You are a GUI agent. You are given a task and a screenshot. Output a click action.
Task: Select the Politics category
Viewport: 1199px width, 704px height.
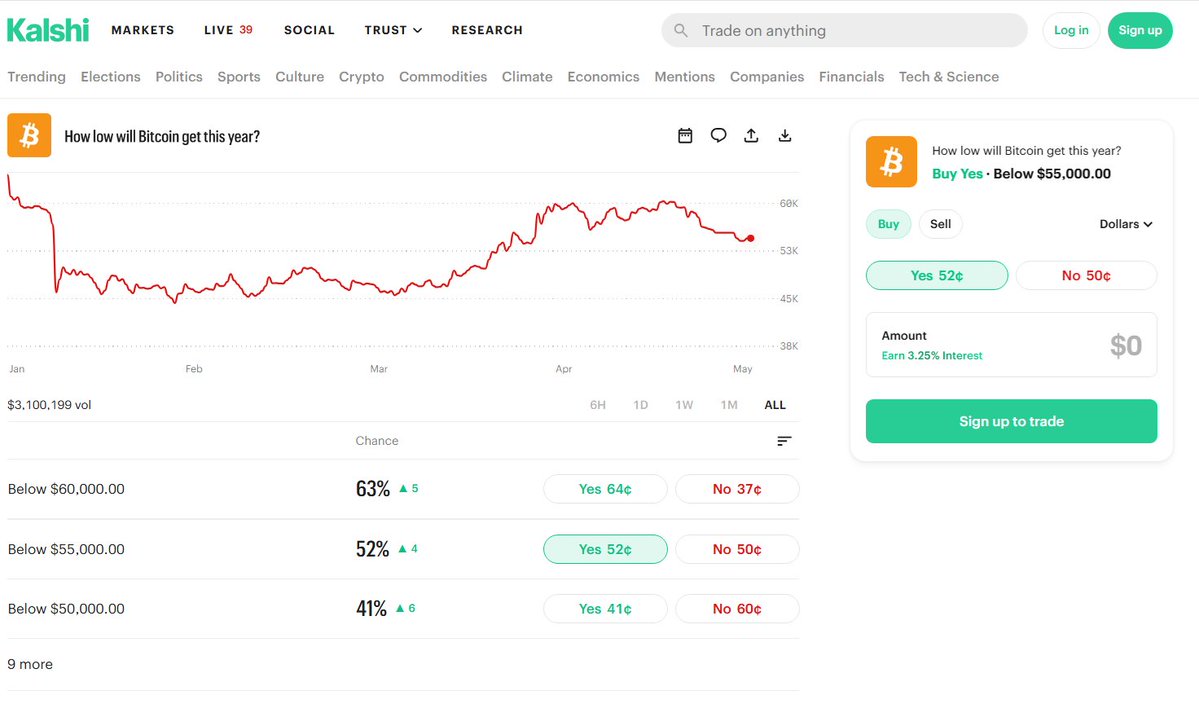(179, 76)
